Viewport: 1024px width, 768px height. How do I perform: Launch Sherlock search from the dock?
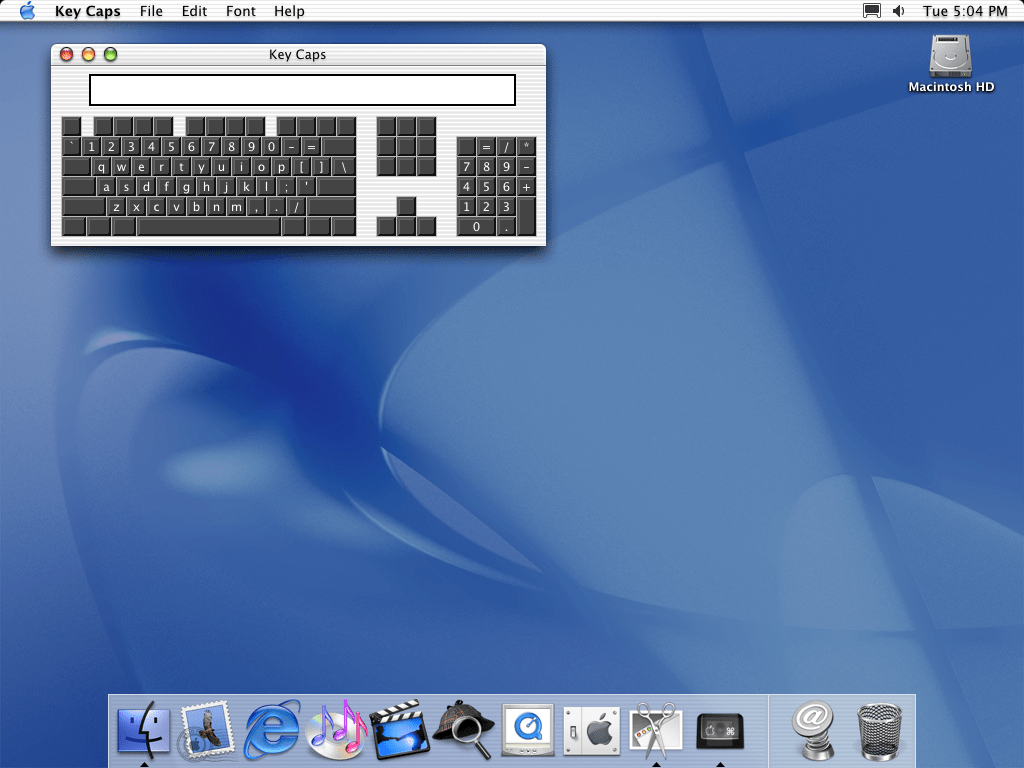[464, 729]
